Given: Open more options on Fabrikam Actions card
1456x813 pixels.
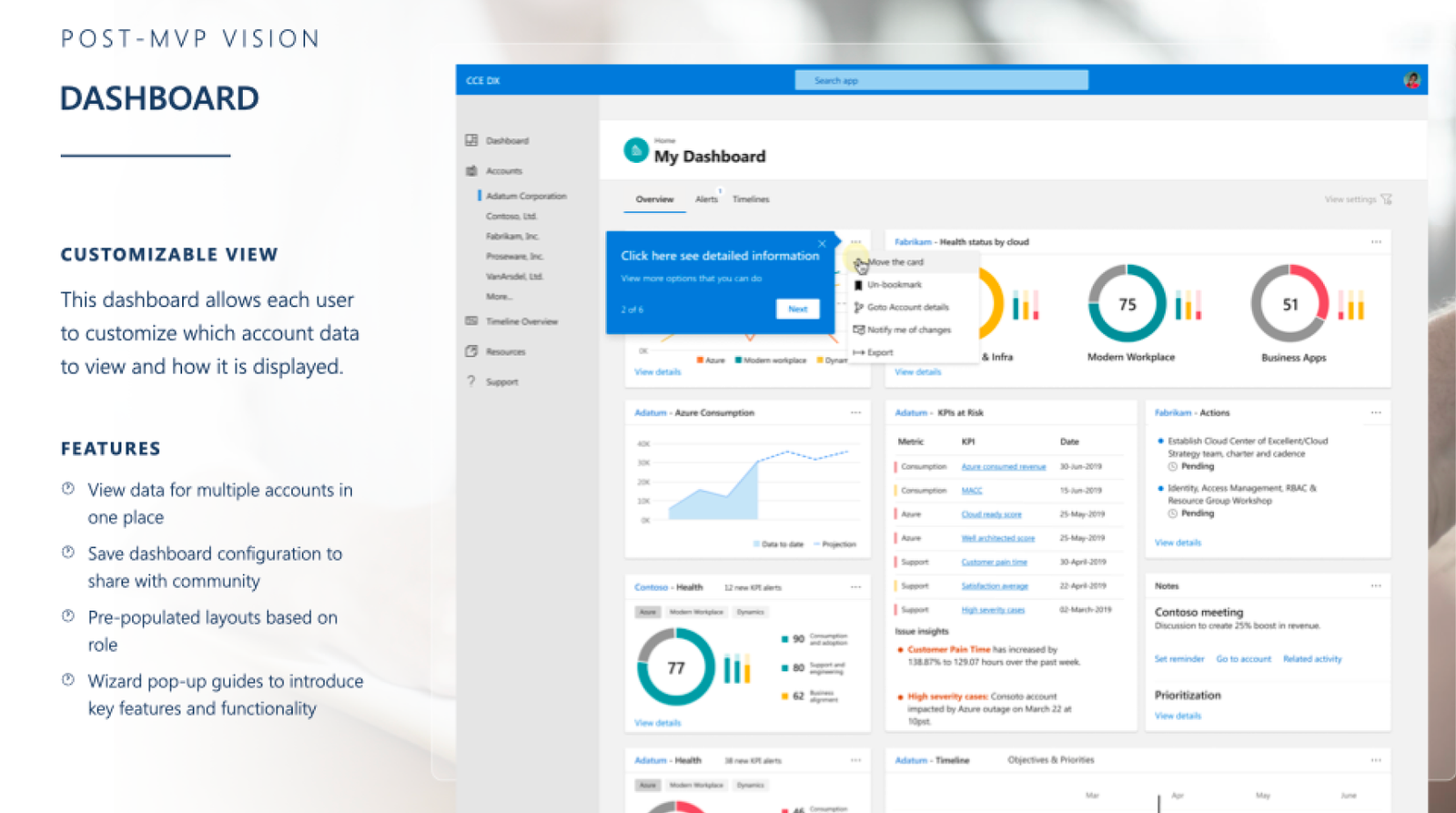Looking at the screenshot, I should [x=1376, y=412].
